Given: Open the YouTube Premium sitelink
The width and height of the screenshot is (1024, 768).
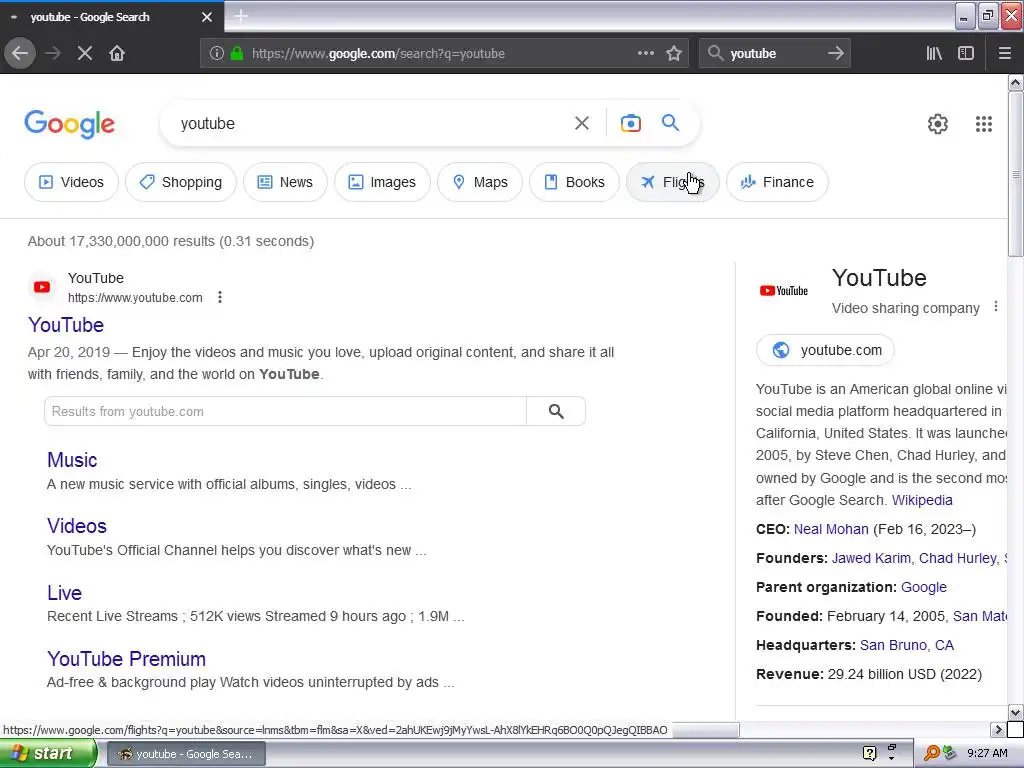Looking at the screenshot, I should (127, 659).
